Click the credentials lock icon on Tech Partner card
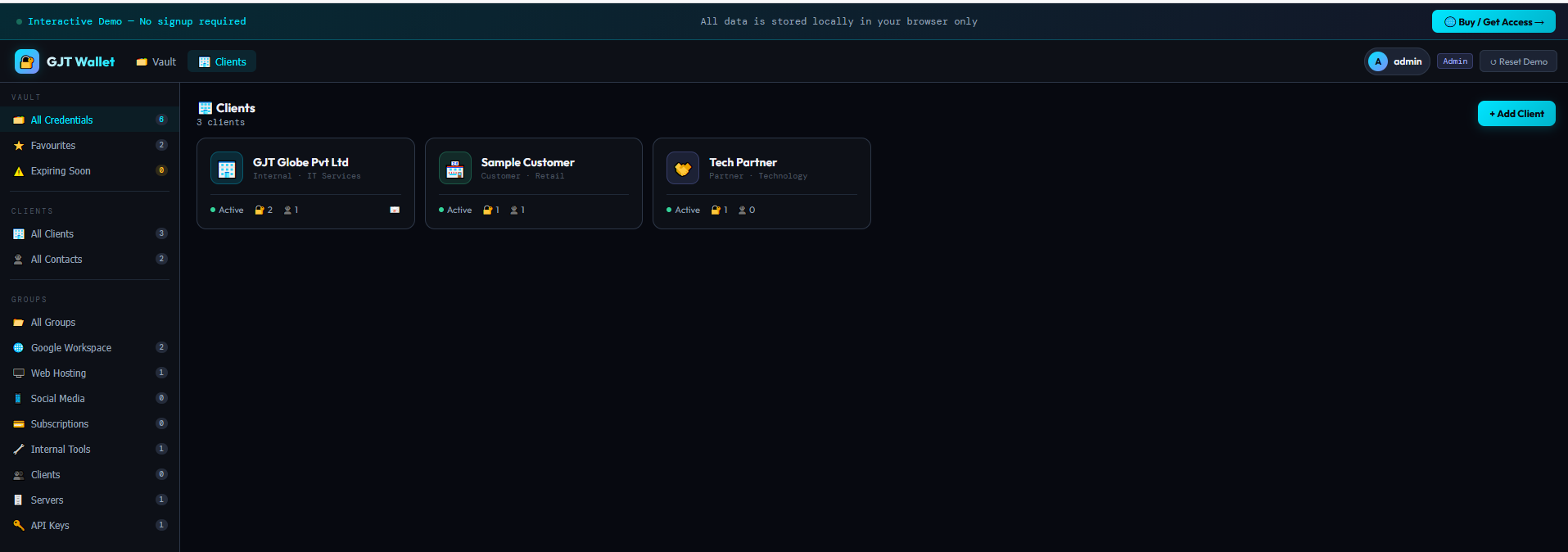Viewport: 1568px width, 552px height. pos(716,210)
